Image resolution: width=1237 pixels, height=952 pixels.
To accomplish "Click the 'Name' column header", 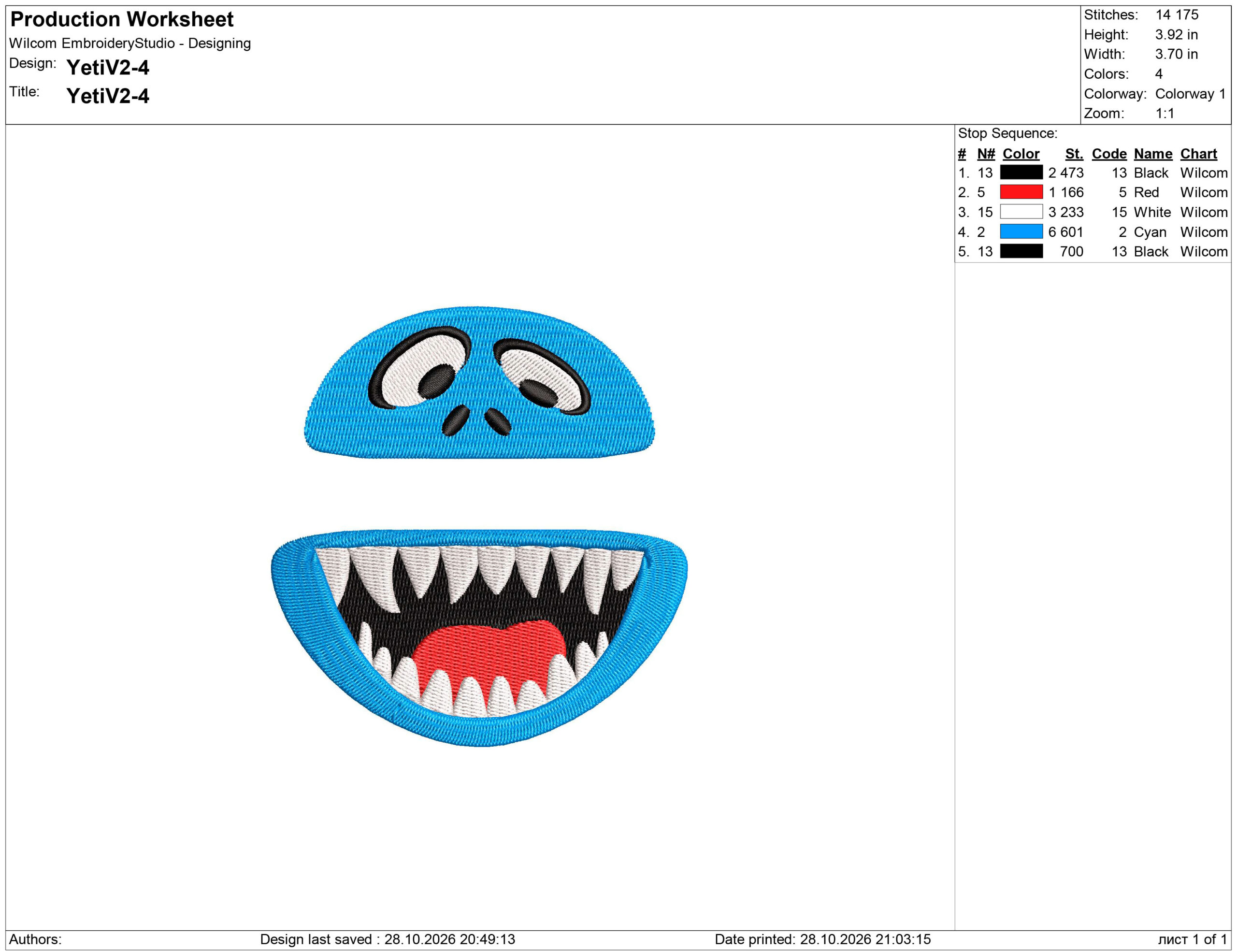I will click(1152, 154).
